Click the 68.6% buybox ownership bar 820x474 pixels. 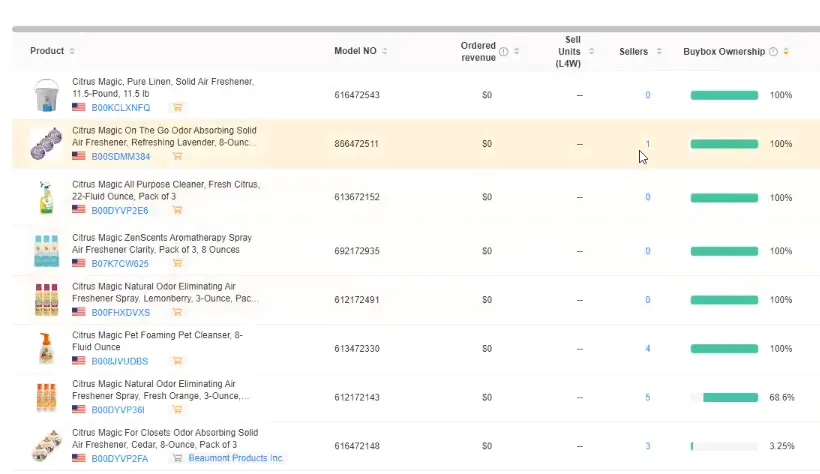[724, 397]
